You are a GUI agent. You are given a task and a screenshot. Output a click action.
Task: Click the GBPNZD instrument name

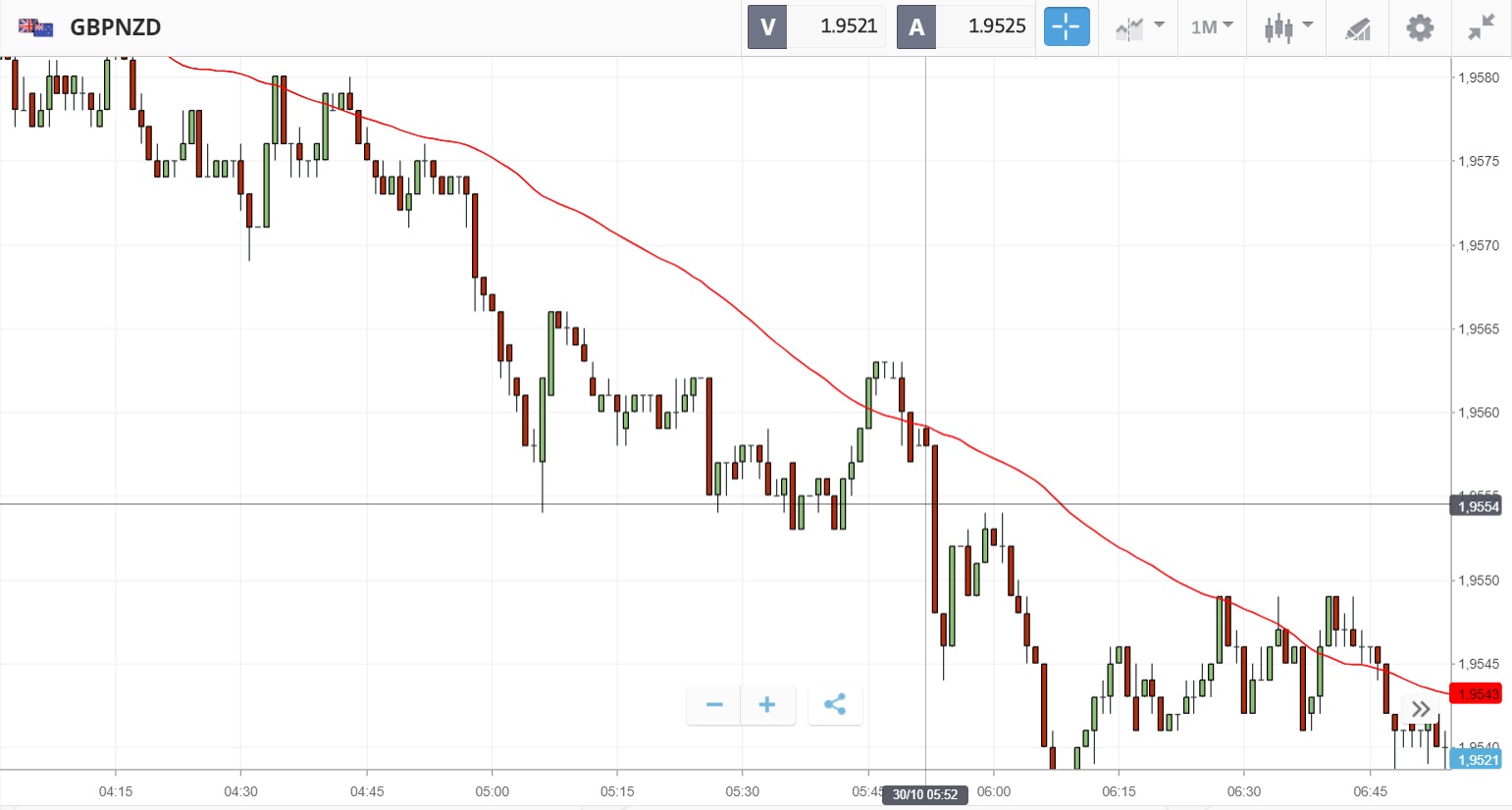point(115,26)
